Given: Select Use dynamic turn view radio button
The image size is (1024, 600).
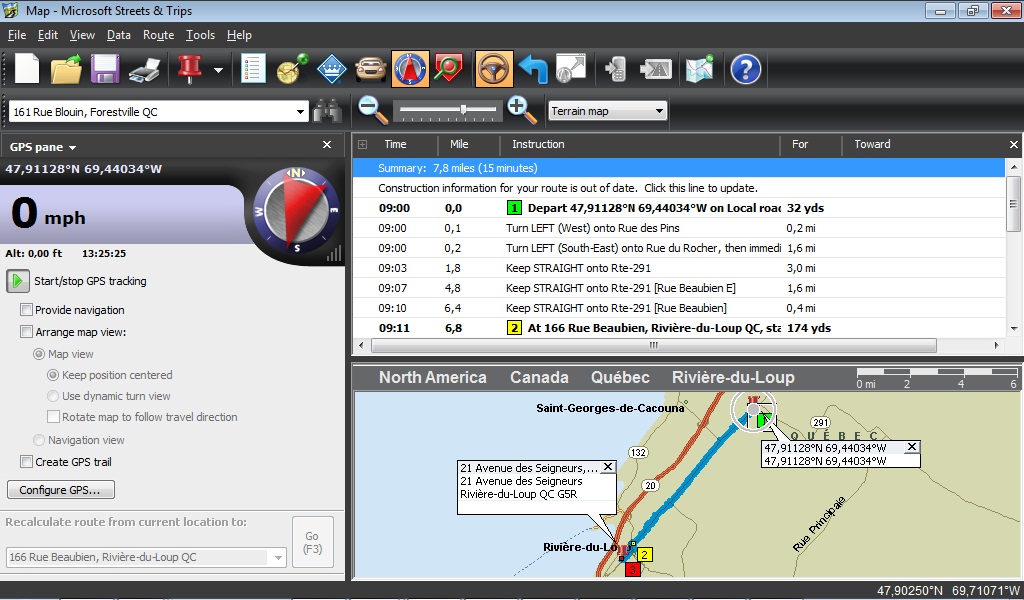Looking at the screenshot, I should point(53,396).
